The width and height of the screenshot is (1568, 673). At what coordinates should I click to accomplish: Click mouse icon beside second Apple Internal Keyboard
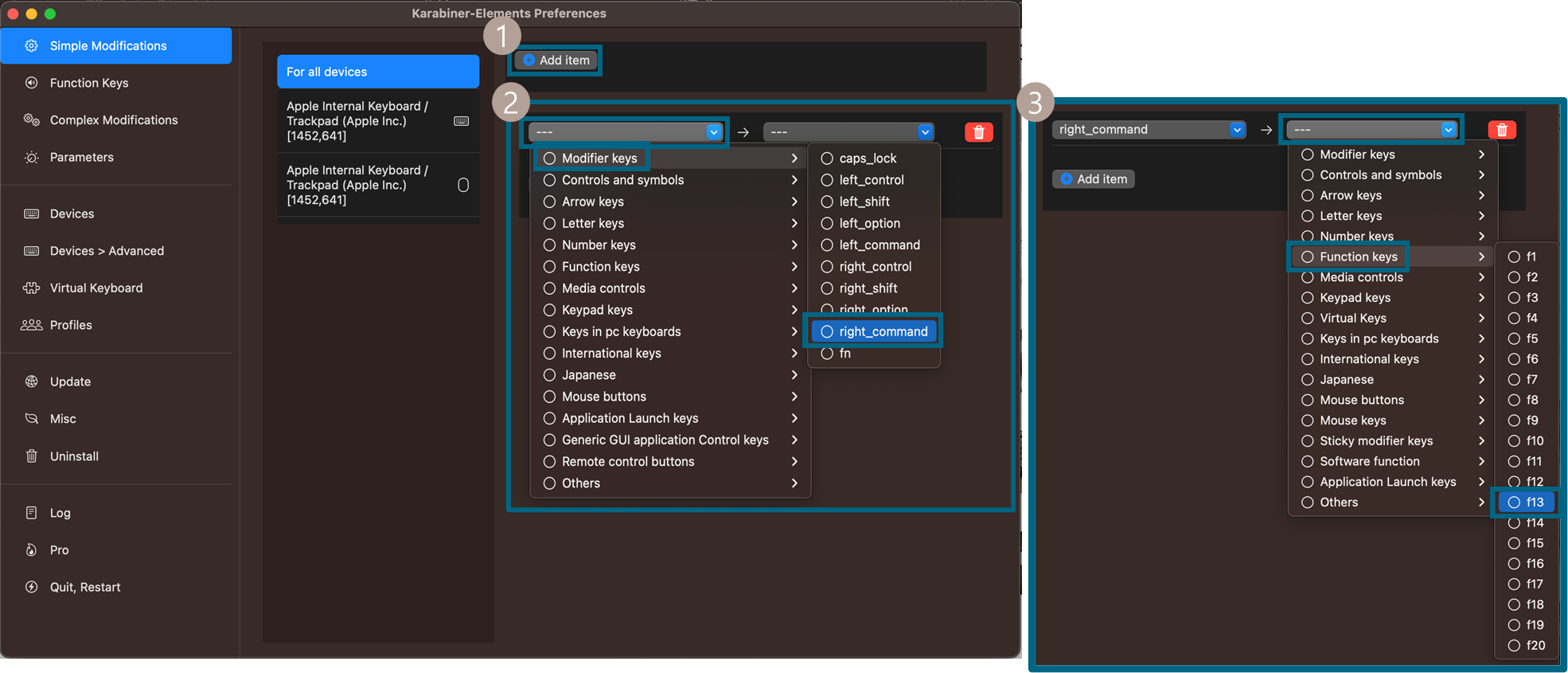tap(463, 185)
